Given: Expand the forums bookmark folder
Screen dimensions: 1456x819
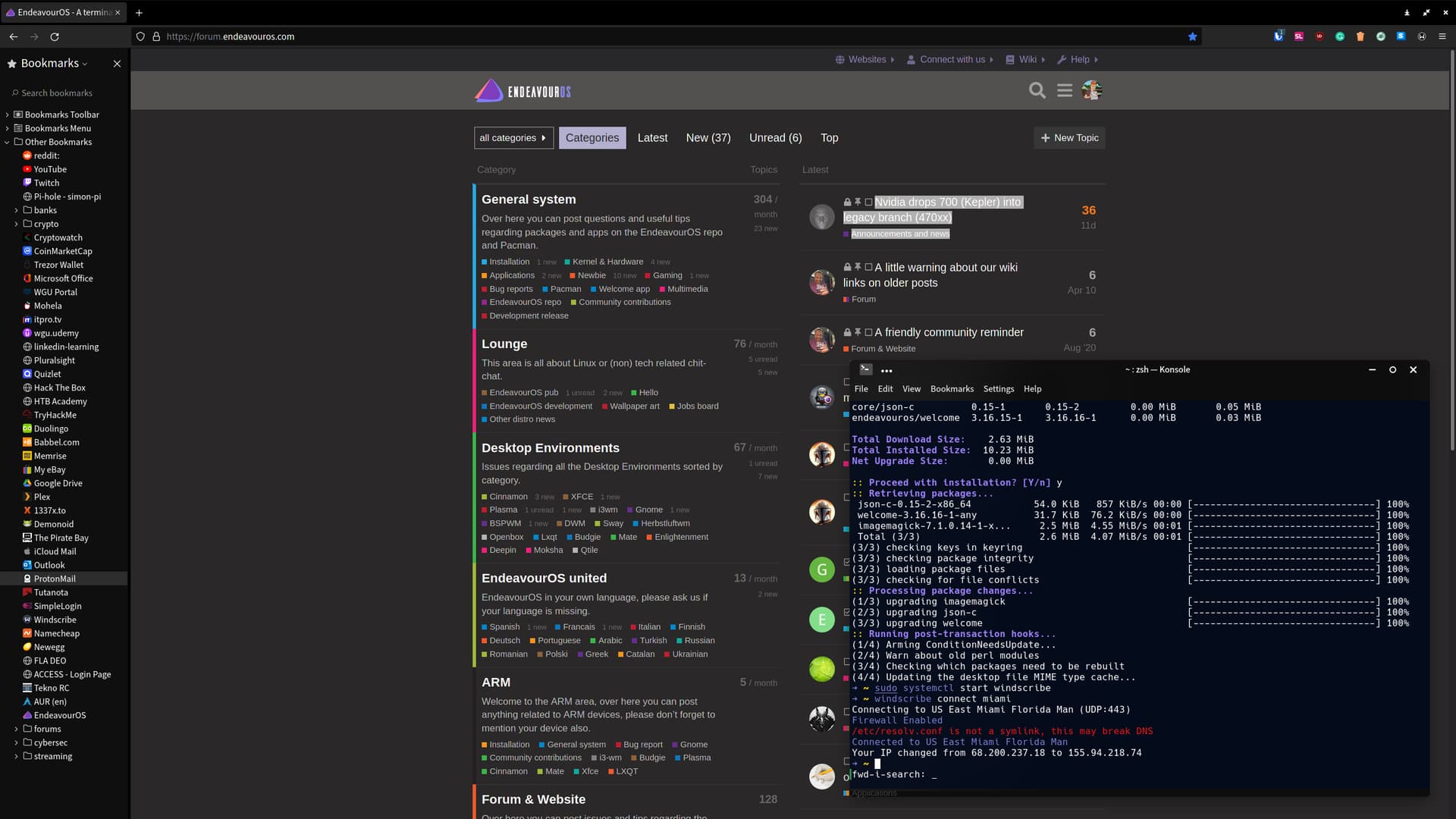Looking at the screenshot, I should (x=16, y=729).
